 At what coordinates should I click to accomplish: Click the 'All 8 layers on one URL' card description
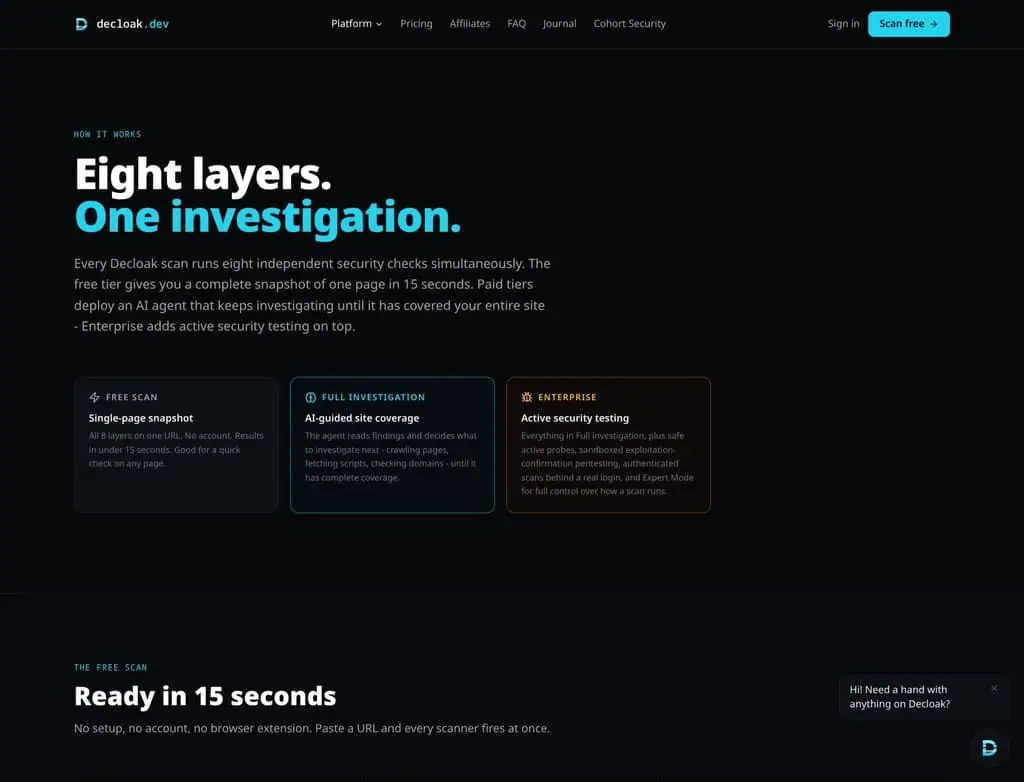coord(176,449)
